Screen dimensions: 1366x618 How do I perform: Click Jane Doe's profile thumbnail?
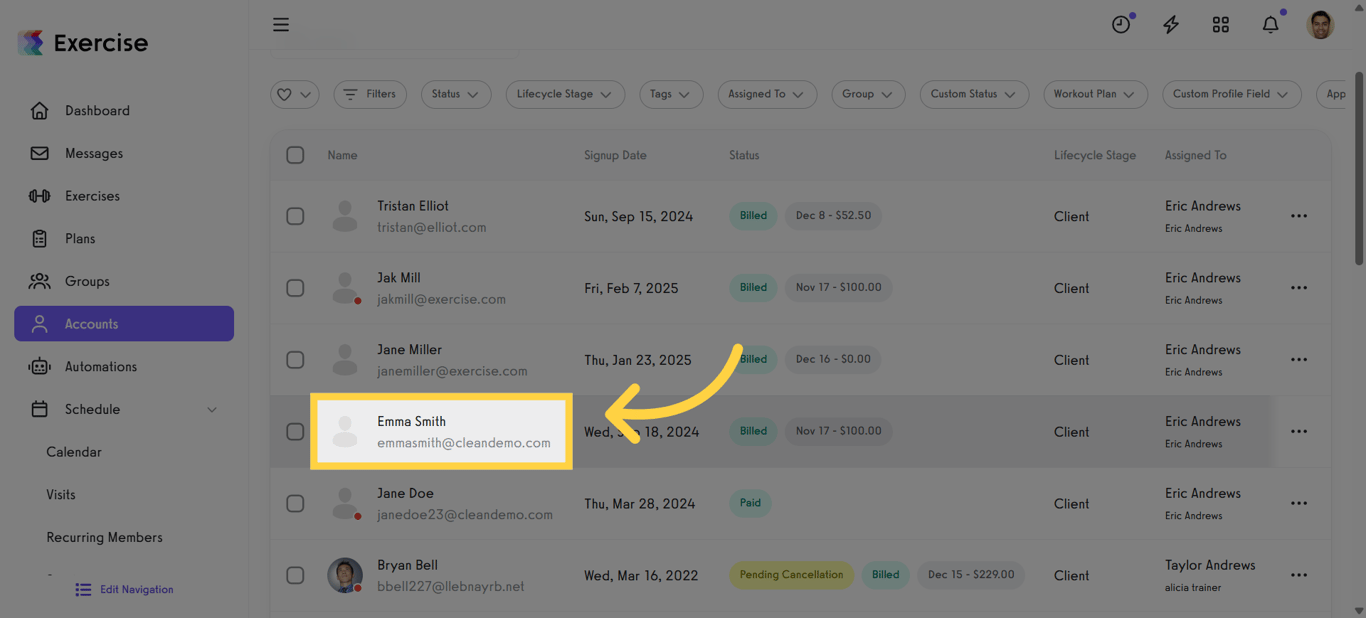click(345, 503)
